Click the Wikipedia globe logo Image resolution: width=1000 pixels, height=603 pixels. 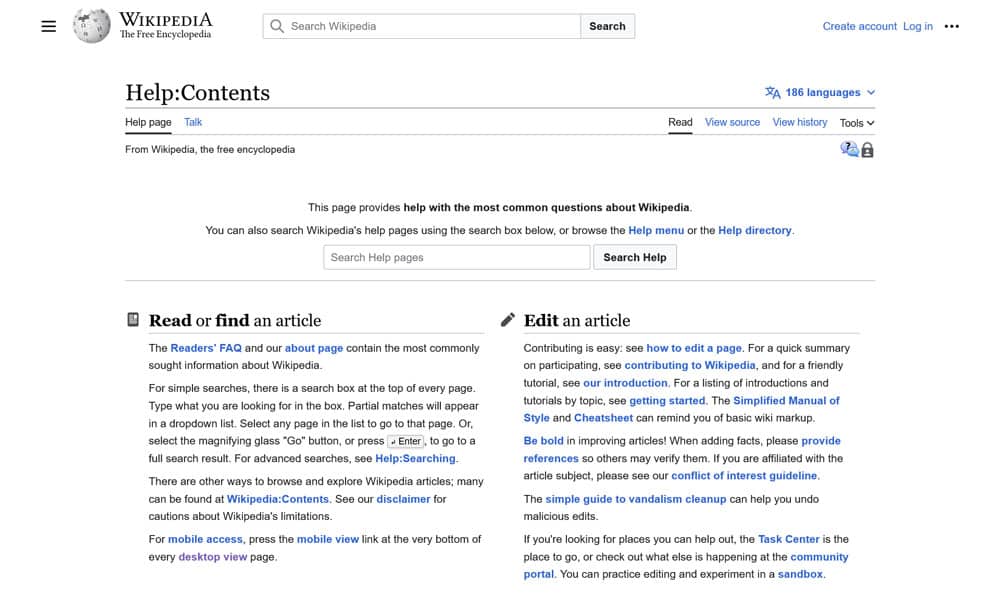click(91, 26)
